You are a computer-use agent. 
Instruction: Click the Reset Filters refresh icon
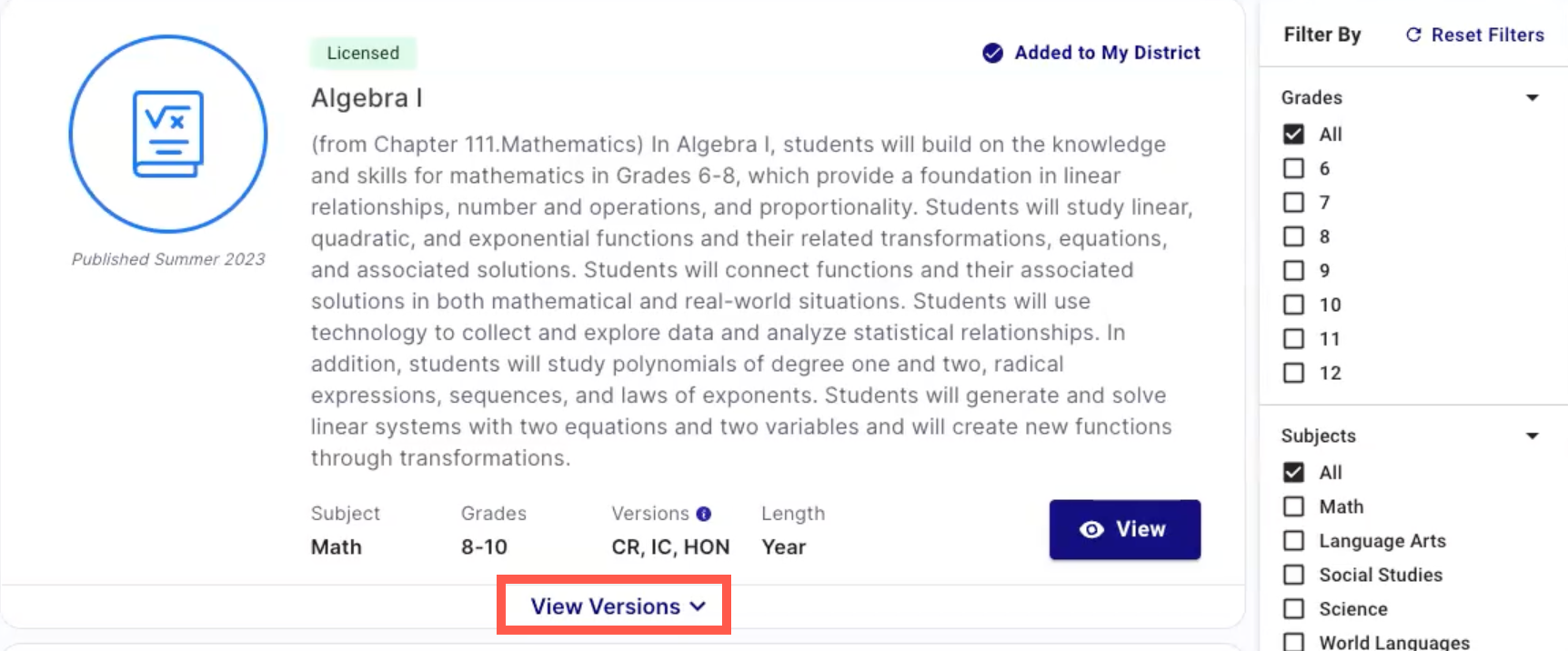pyautogui.click(x=1413, y=35)
